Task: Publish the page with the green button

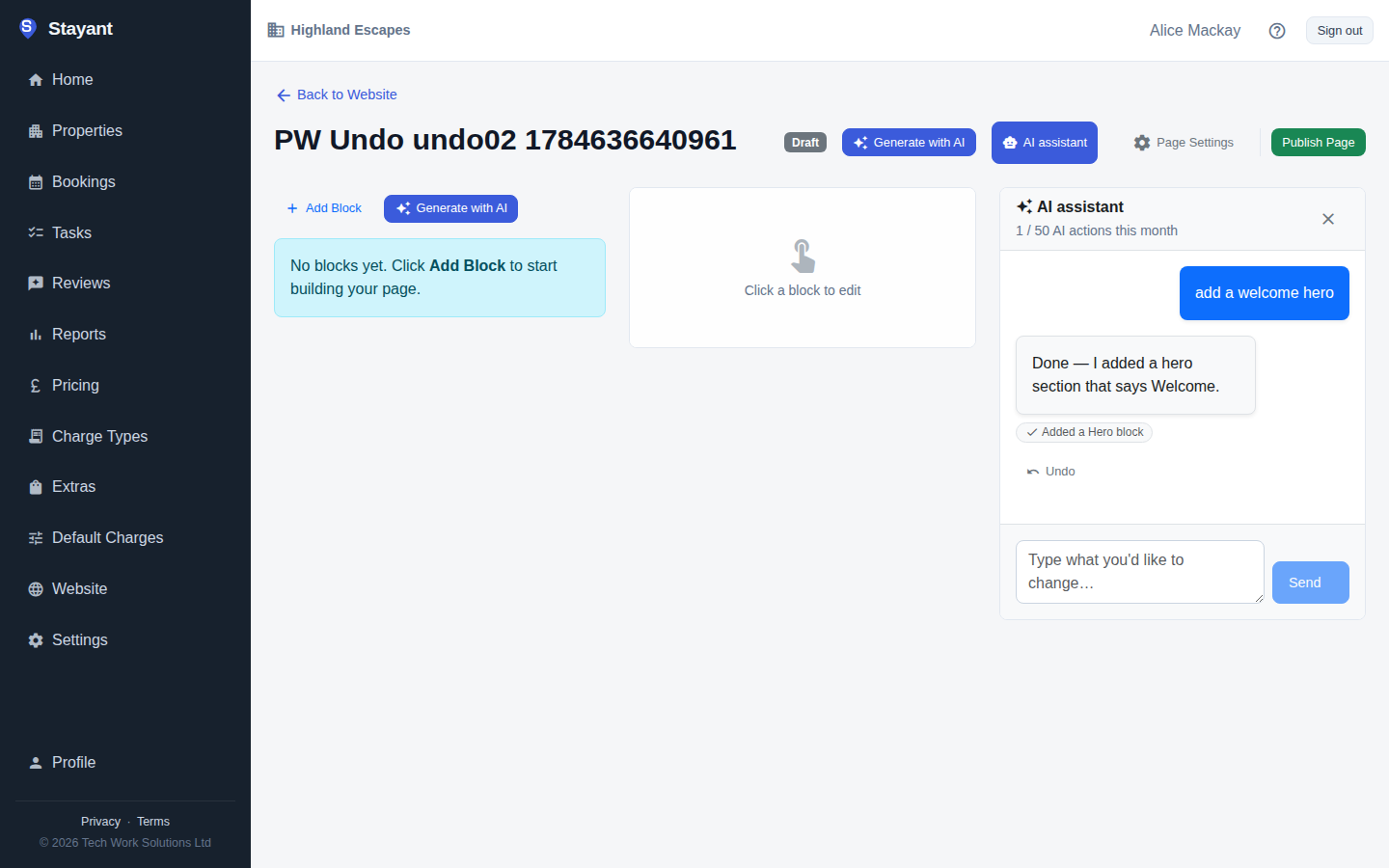Action: (1318, 143)
